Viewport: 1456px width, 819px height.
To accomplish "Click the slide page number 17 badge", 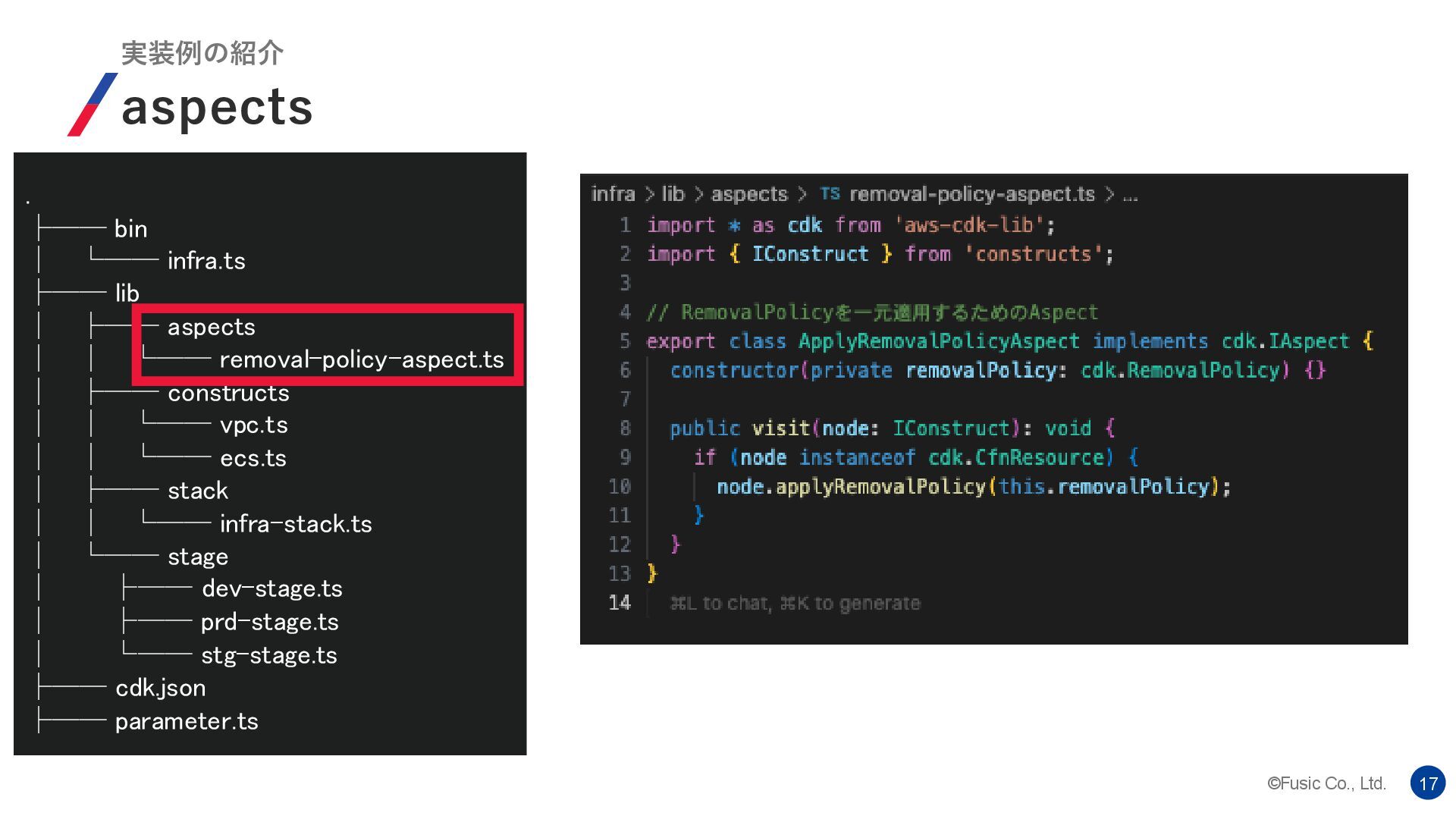I will 1428,783.
